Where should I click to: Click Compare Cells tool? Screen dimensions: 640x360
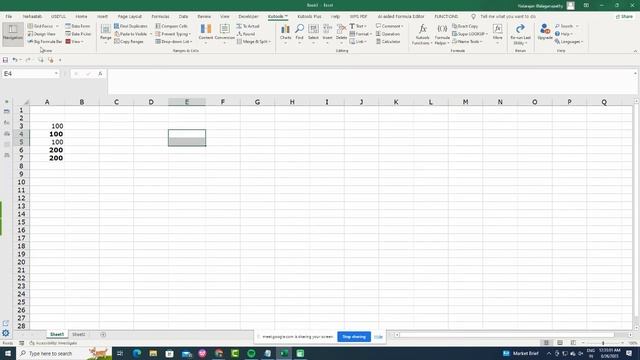point(171,26)
